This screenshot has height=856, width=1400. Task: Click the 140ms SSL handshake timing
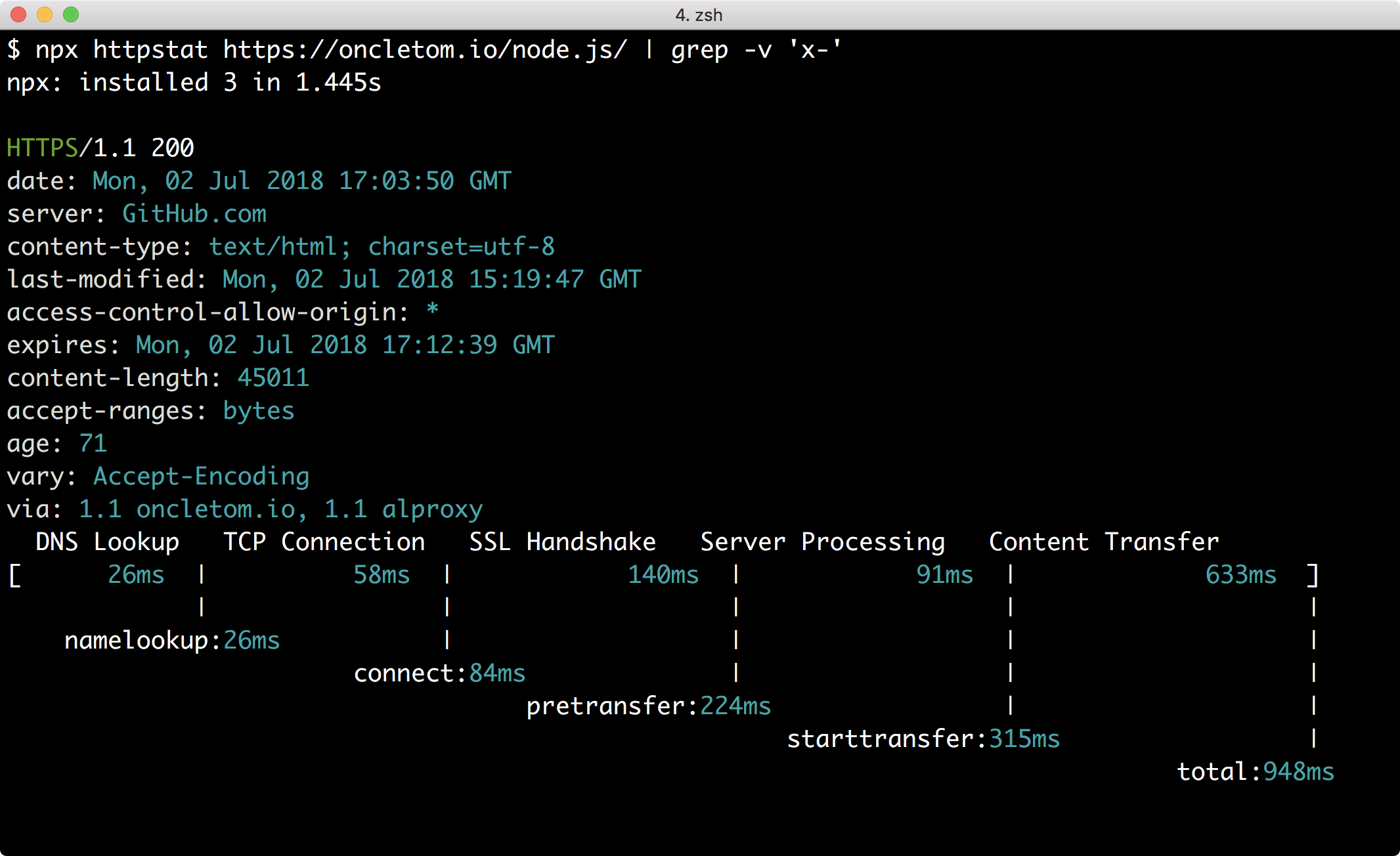(x=663, y=575)
